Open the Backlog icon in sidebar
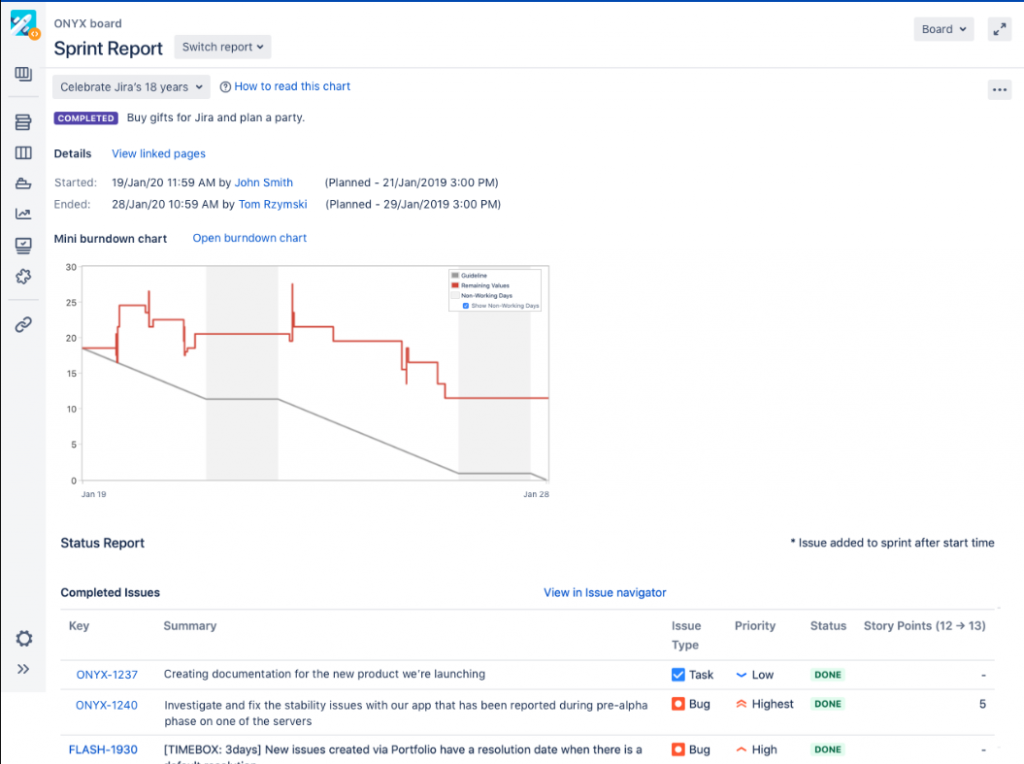This screenshot has width=1024, height=764. pos(23,123)
